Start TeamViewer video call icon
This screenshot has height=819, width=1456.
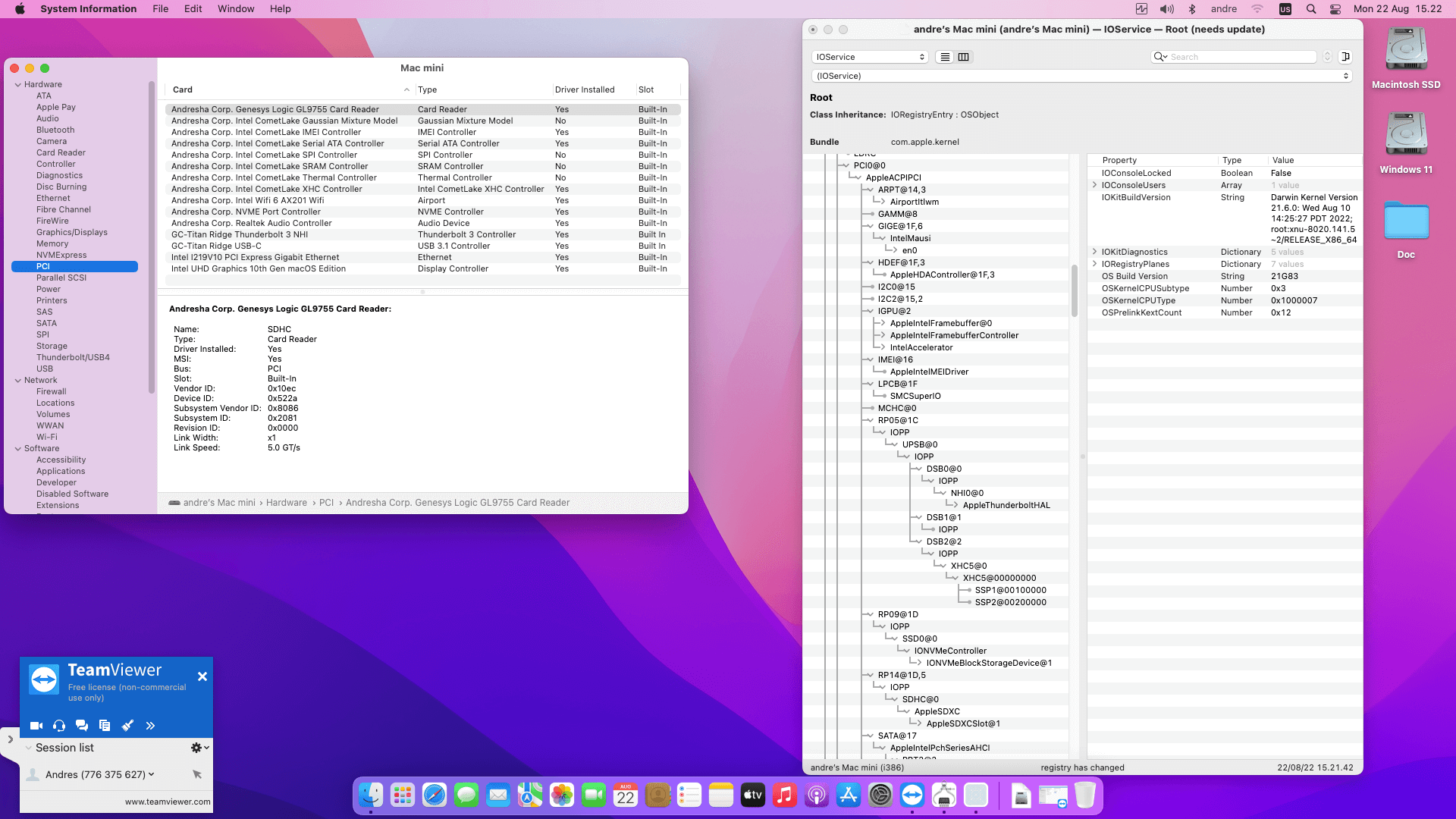pyautogui.click(x=36, y=726)
